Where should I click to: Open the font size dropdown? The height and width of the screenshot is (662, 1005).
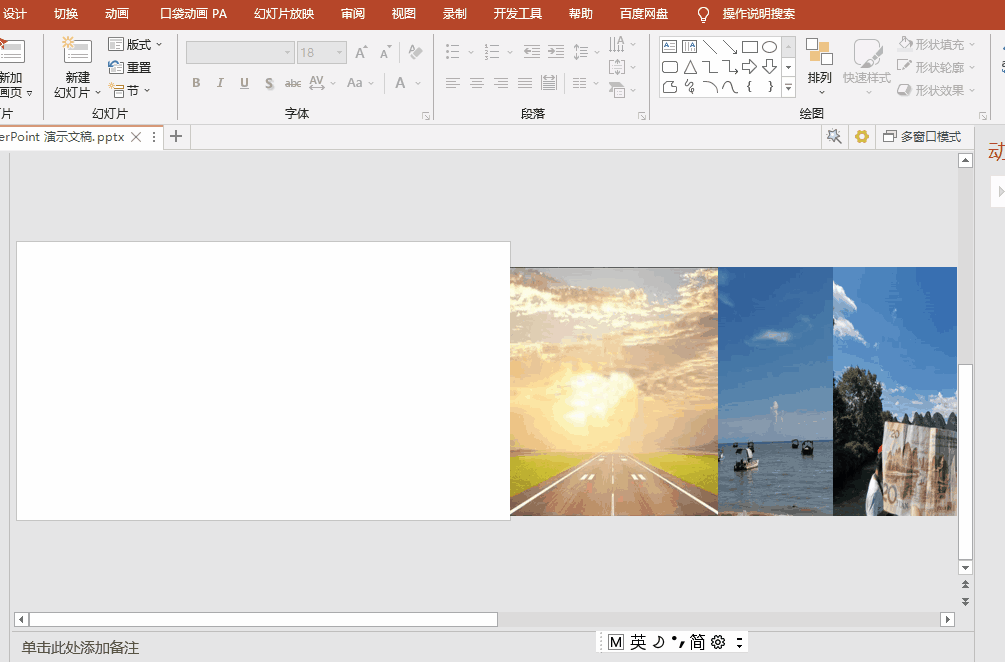(339, 53)
